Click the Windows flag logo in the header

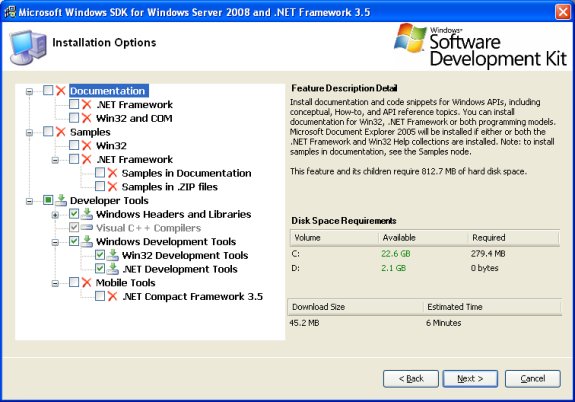pos(410,37)
